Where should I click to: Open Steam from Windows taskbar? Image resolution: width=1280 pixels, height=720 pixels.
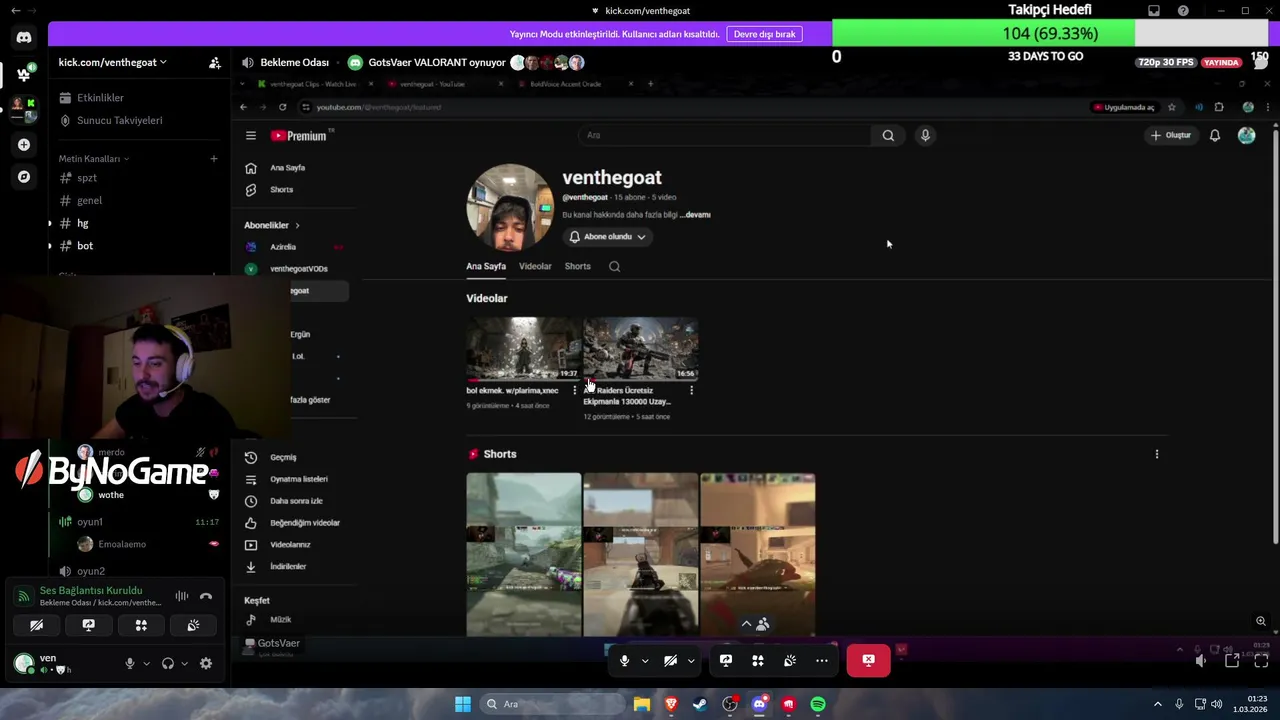pyautogui.click(x=700, y=704)
